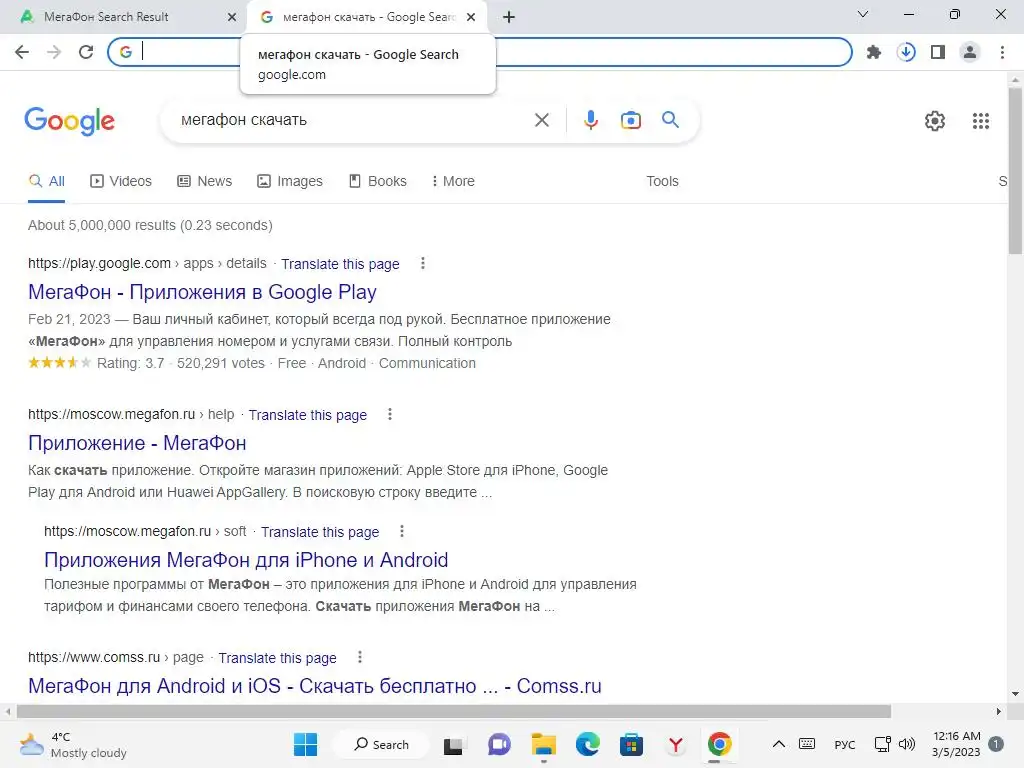
Task: Open the Windows Start menu
Action: (x=305, y=744)
